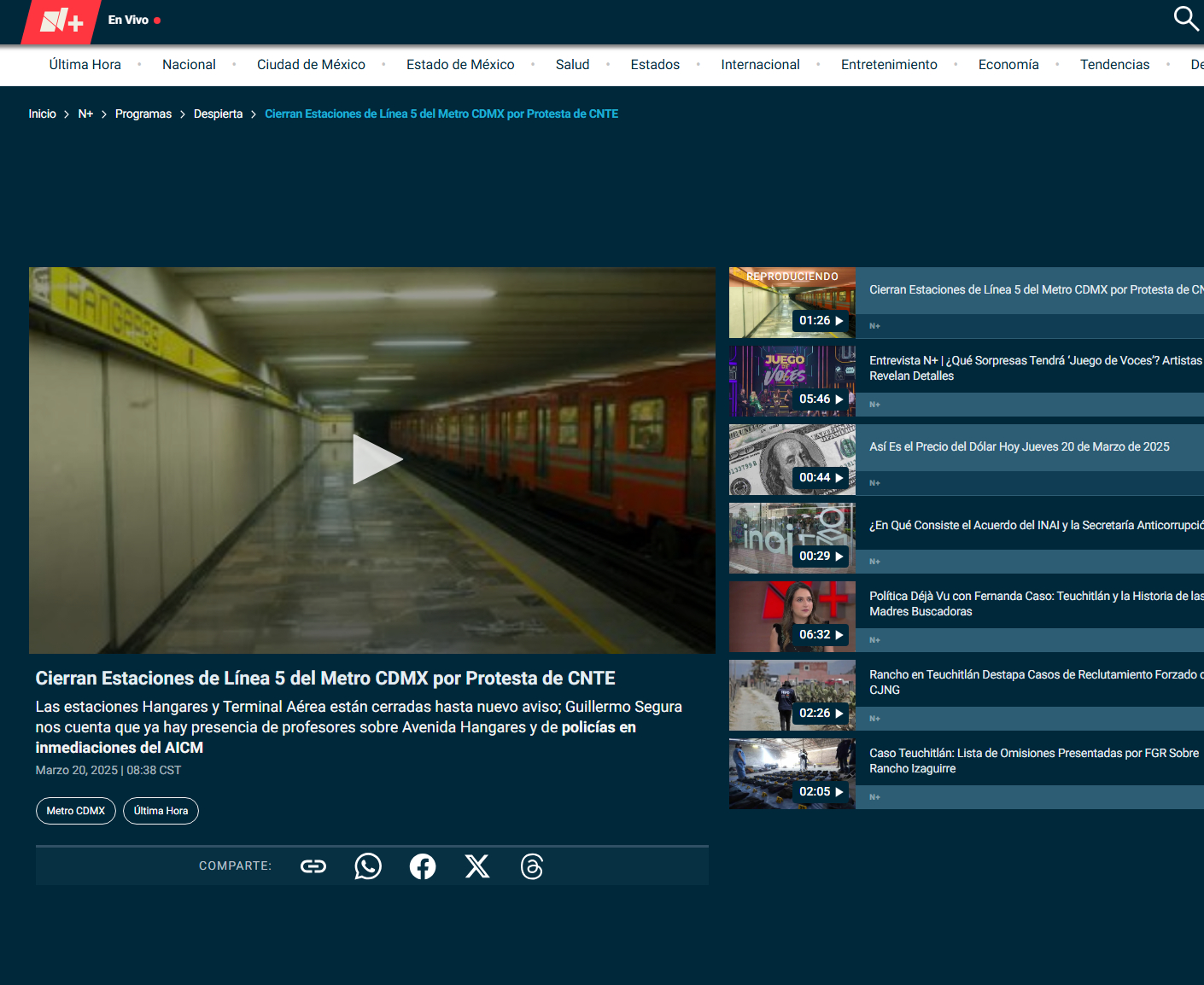Image resolution: width=1204 pixels, height=985 pixels.
Task: Open Ciudad de México section
Action: click(x=311, y=65)
